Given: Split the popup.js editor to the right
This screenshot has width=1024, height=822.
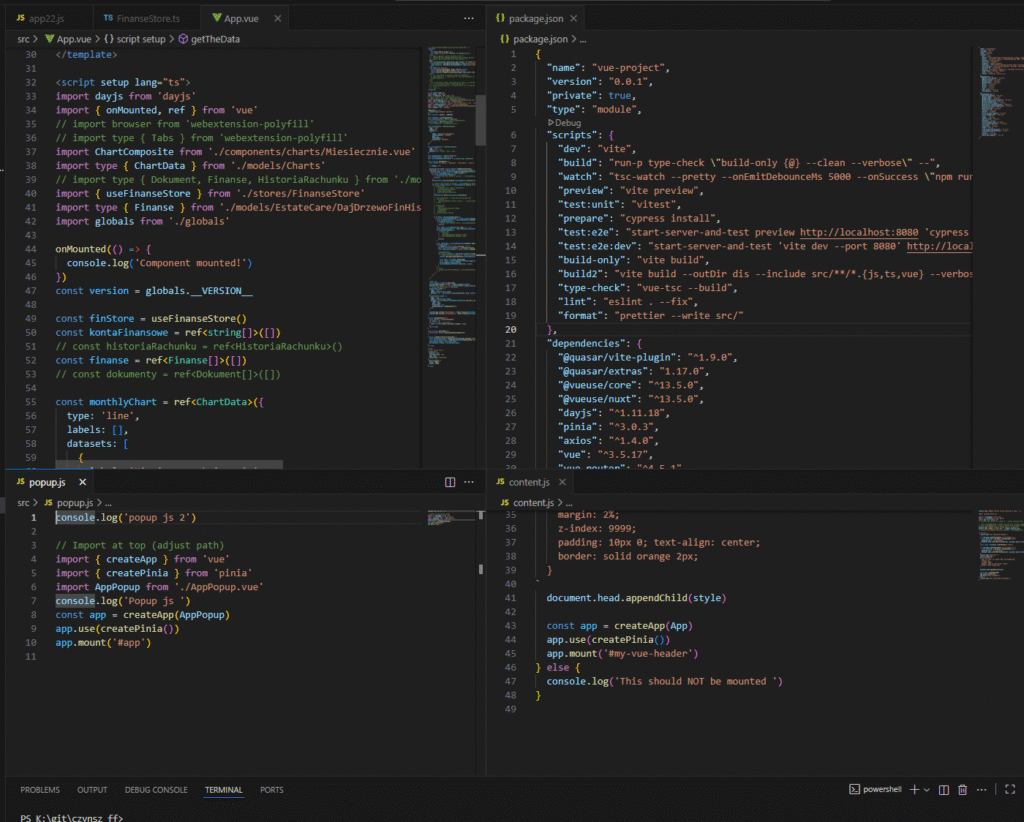Looking at the screenshot, I should pyautogui.click(x=449, y=482).
